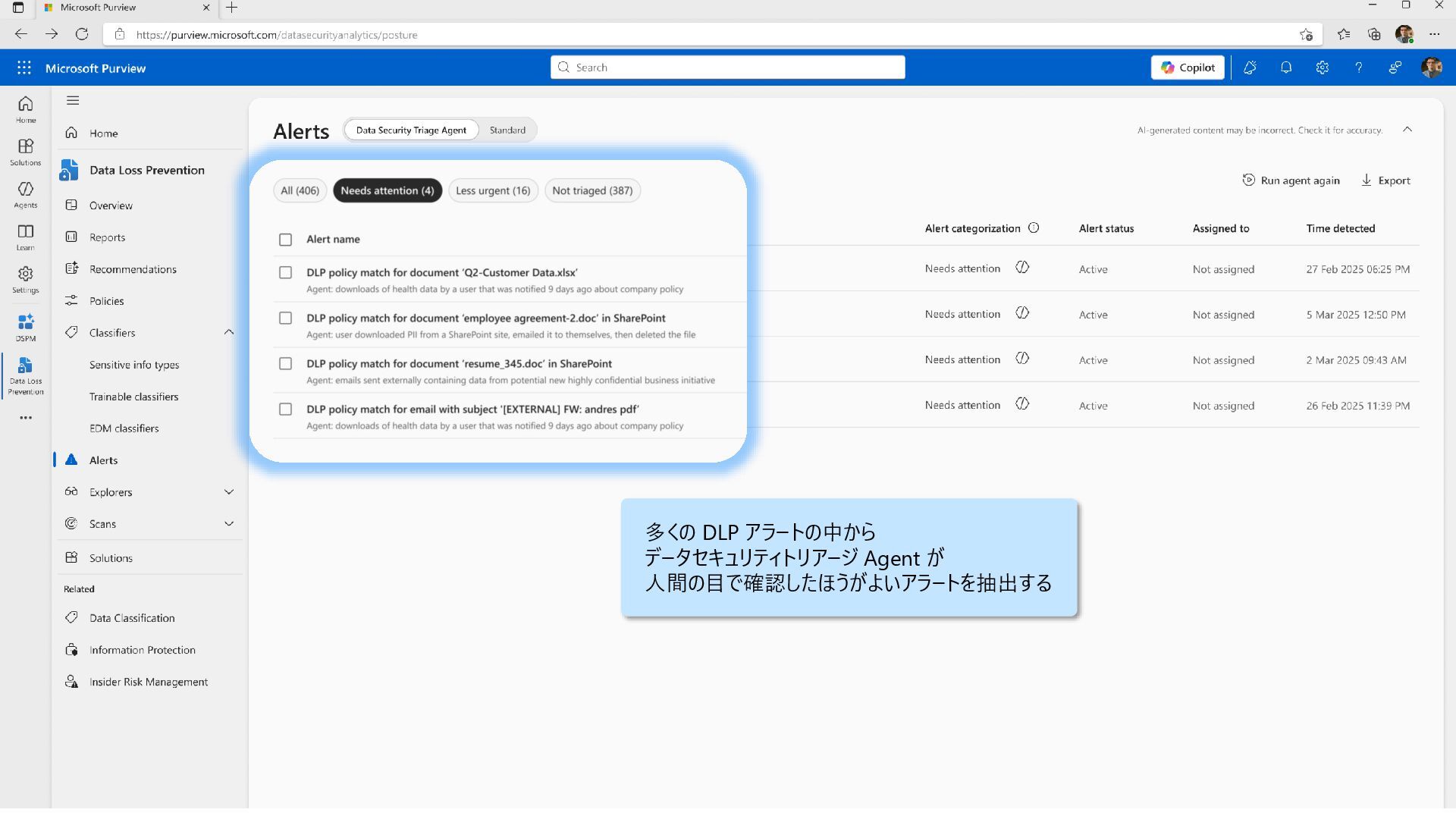Check the Q2-Customer Data.xlsx alert checkbox
Image resolution: width=1456 pixels, height=819 pixels.
pos(285,272)
